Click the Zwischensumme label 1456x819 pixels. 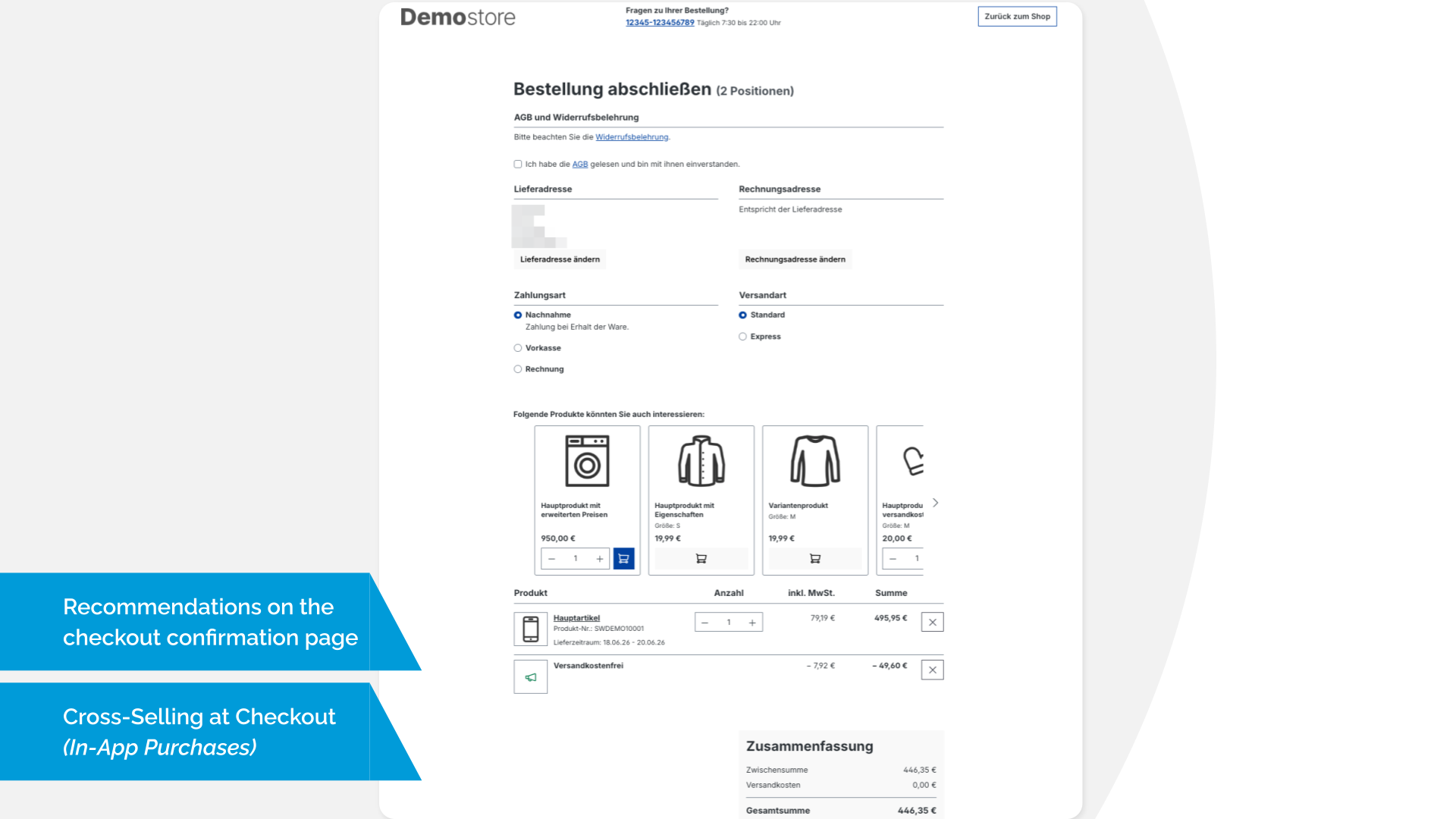777,770
